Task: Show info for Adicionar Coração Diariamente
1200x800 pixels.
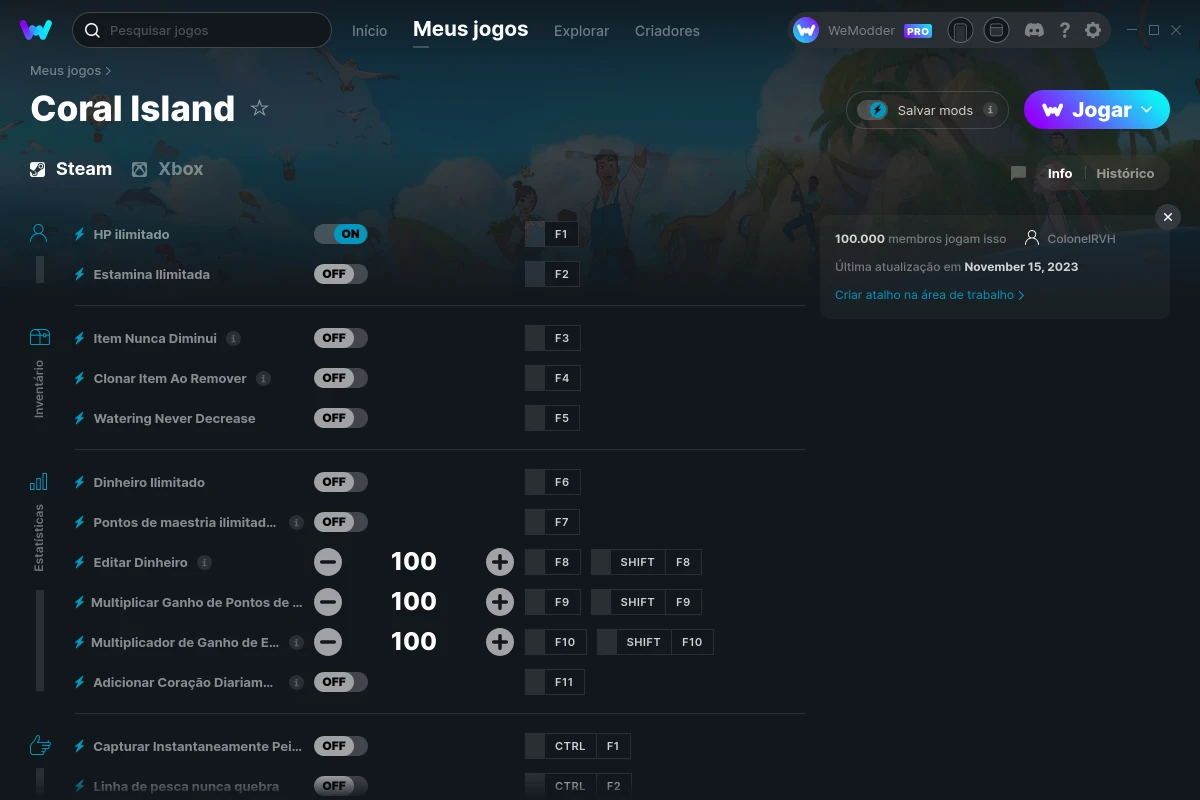Action: (x=296, y=682)
